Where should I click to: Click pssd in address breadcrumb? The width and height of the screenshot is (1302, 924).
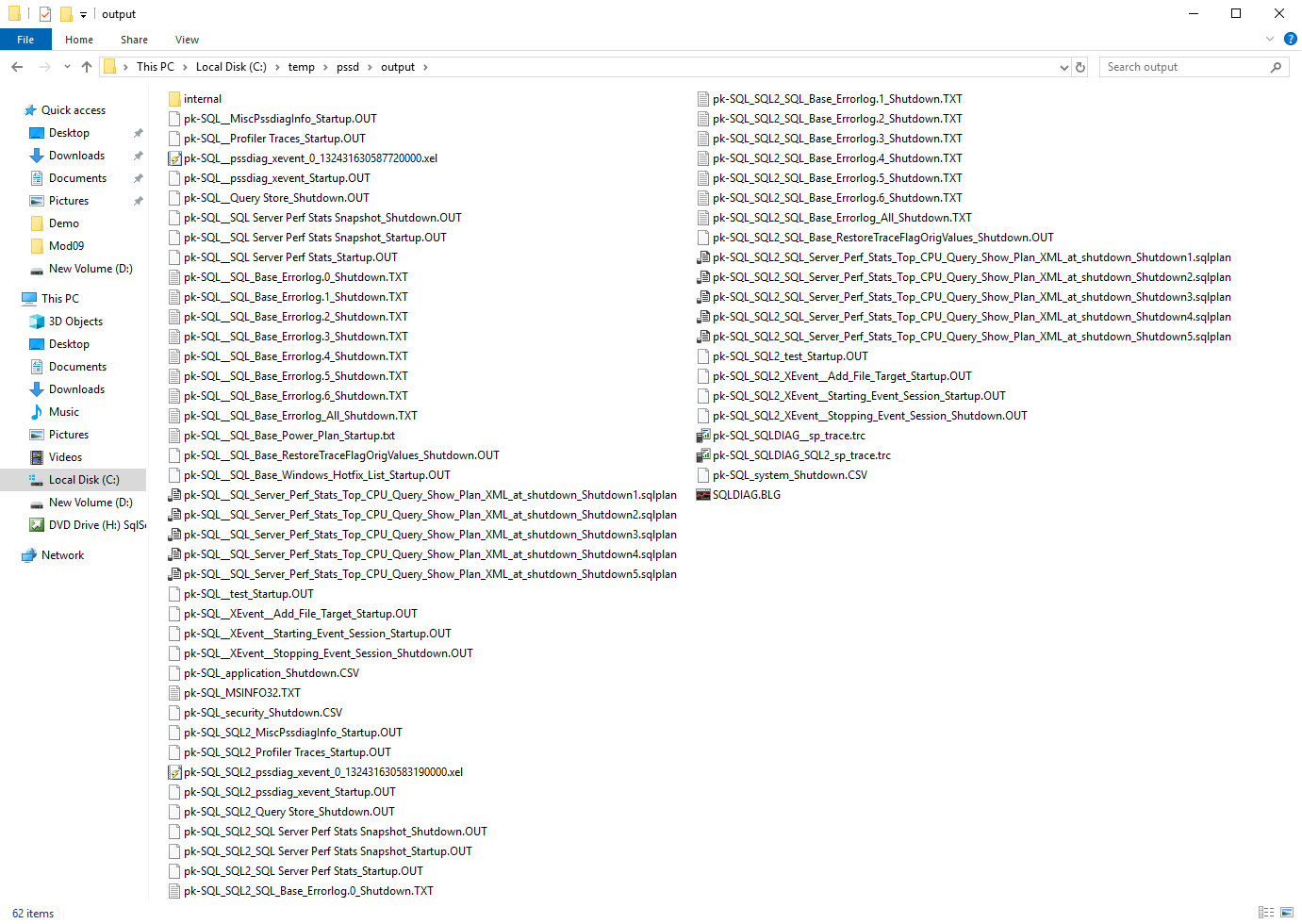pyautogui.click(x=348, y=67)
